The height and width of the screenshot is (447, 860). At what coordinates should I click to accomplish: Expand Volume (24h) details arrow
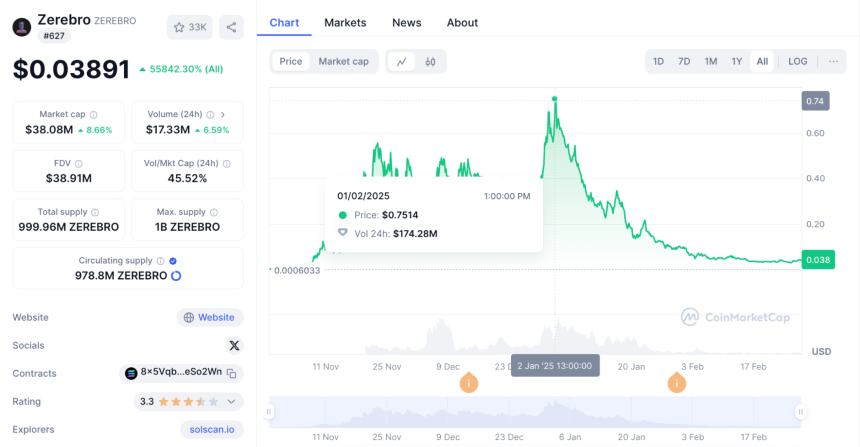223,115
